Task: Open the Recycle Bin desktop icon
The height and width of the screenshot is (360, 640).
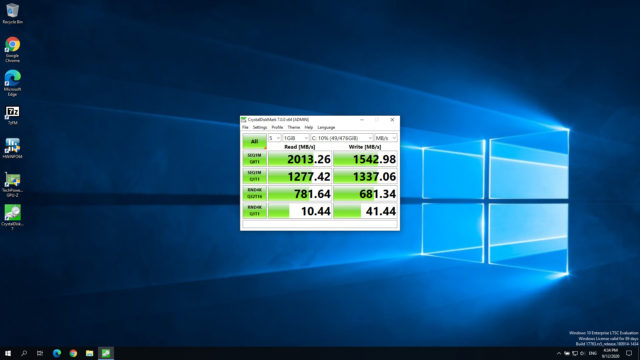Action: click(12, 13)
